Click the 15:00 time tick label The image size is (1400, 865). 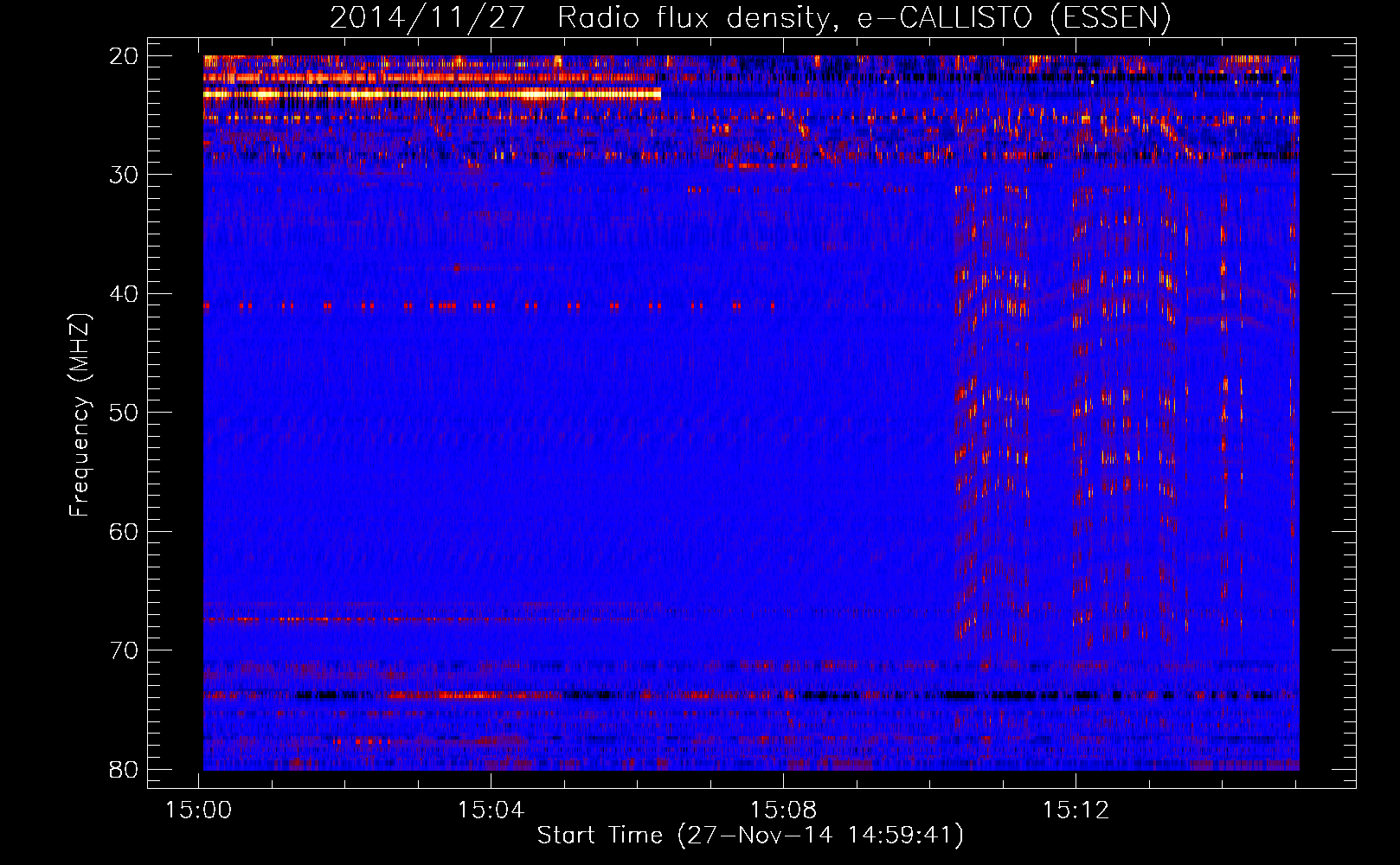coord(199,811)
